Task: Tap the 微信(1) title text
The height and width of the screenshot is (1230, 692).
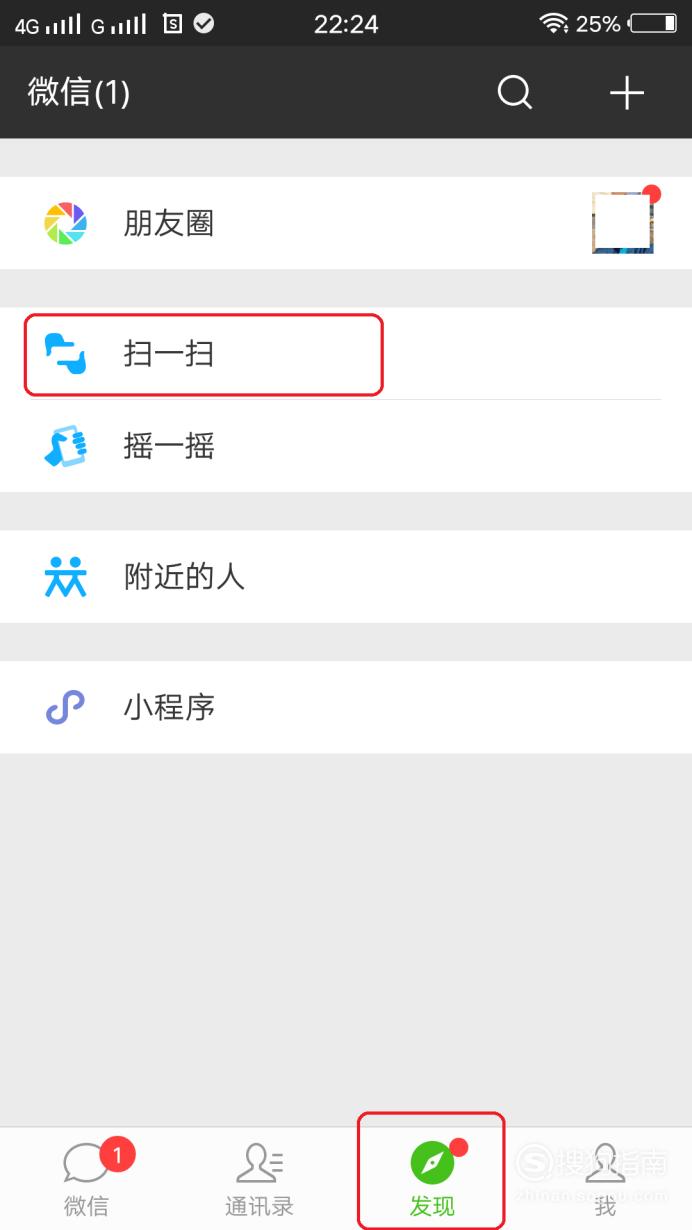Action: coord(79,93)
